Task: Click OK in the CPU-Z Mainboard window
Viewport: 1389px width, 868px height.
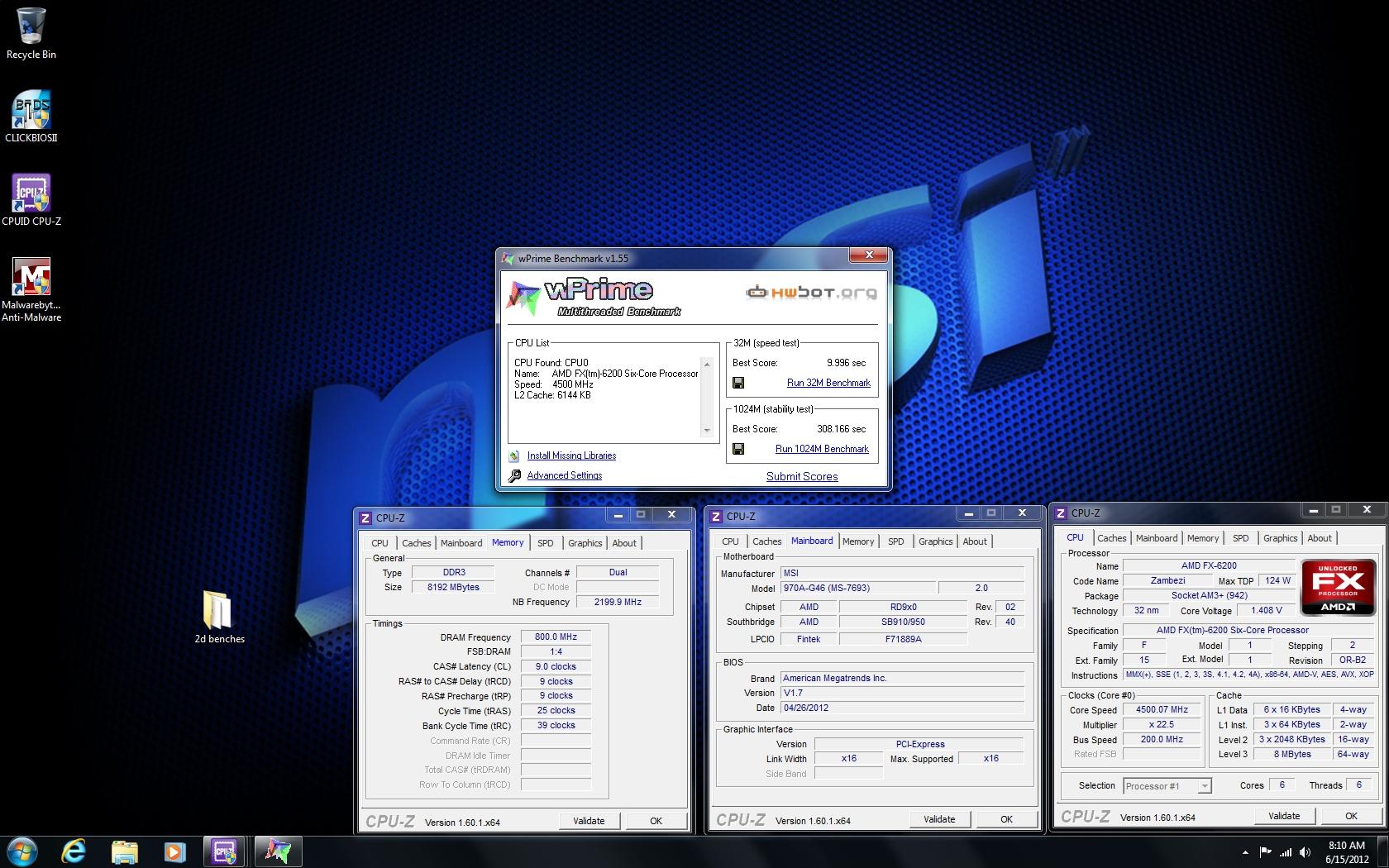Action: pos(1006,819)
